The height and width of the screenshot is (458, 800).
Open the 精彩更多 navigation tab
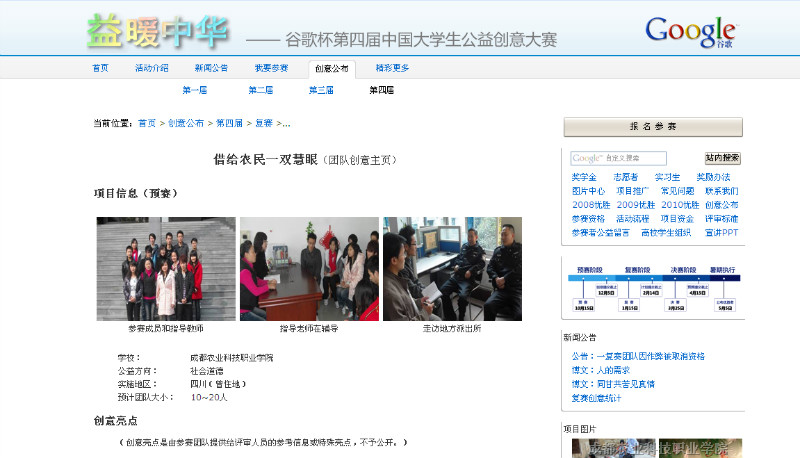(x=392, y=68)
